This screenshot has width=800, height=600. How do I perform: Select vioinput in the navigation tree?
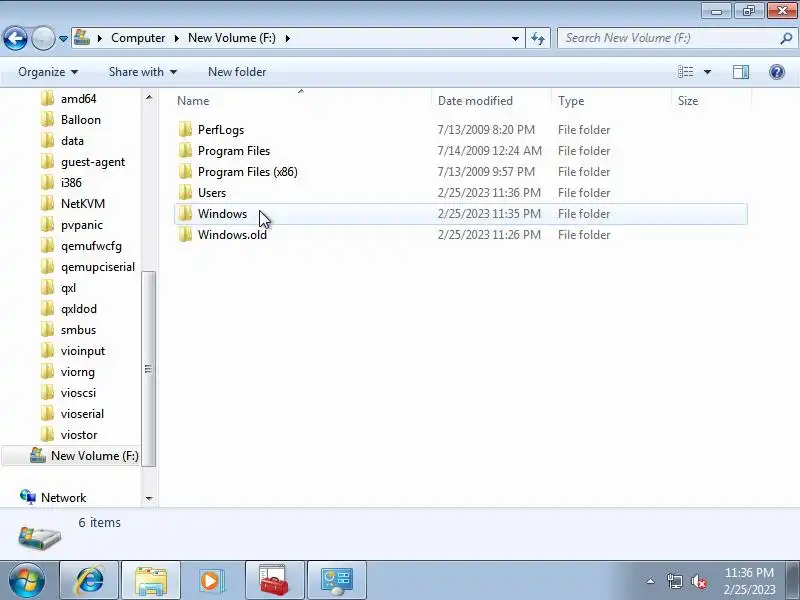(83, 351)
